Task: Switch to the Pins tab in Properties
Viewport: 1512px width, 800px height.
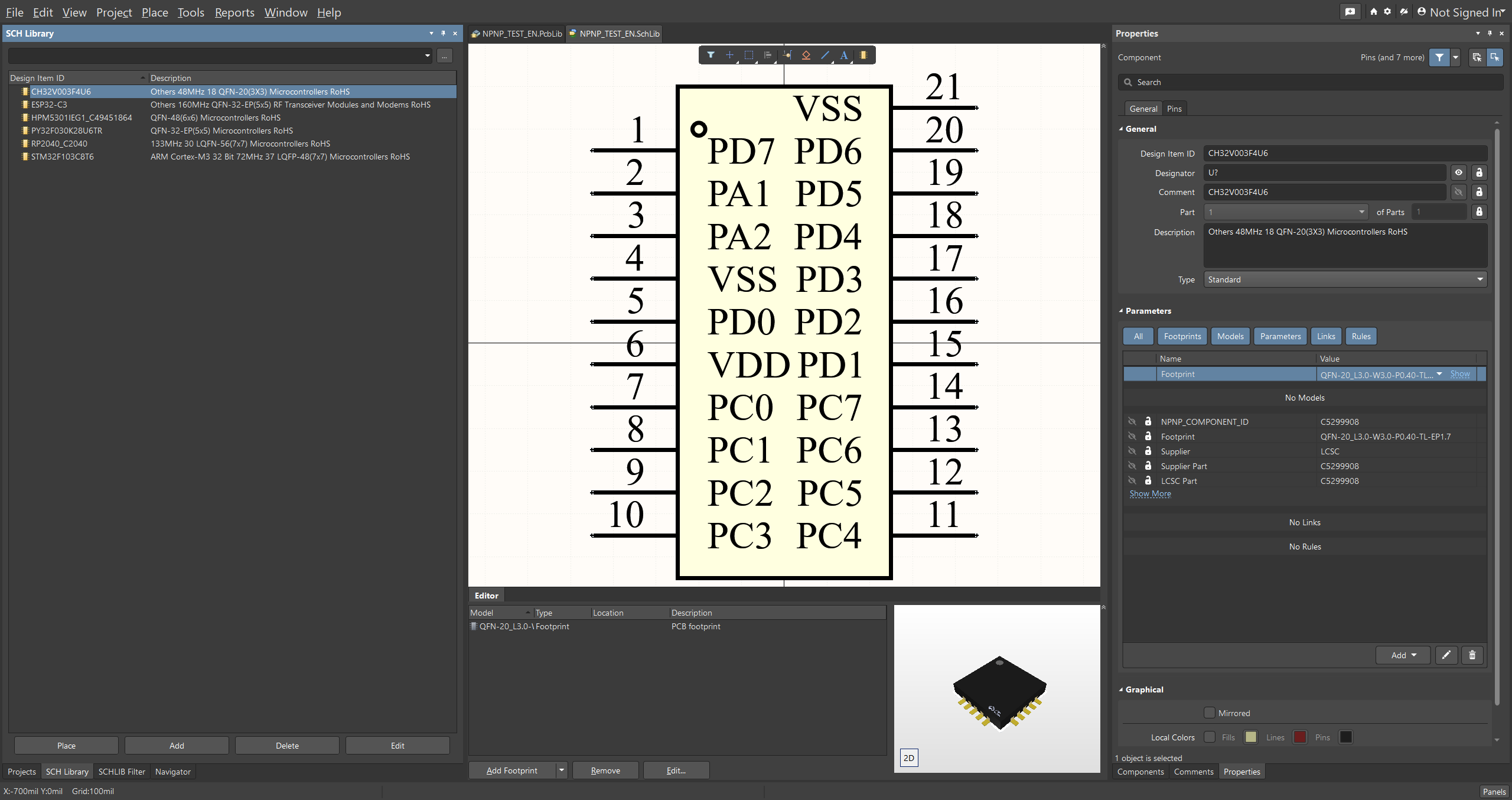Action: (x=1174, y=109)
